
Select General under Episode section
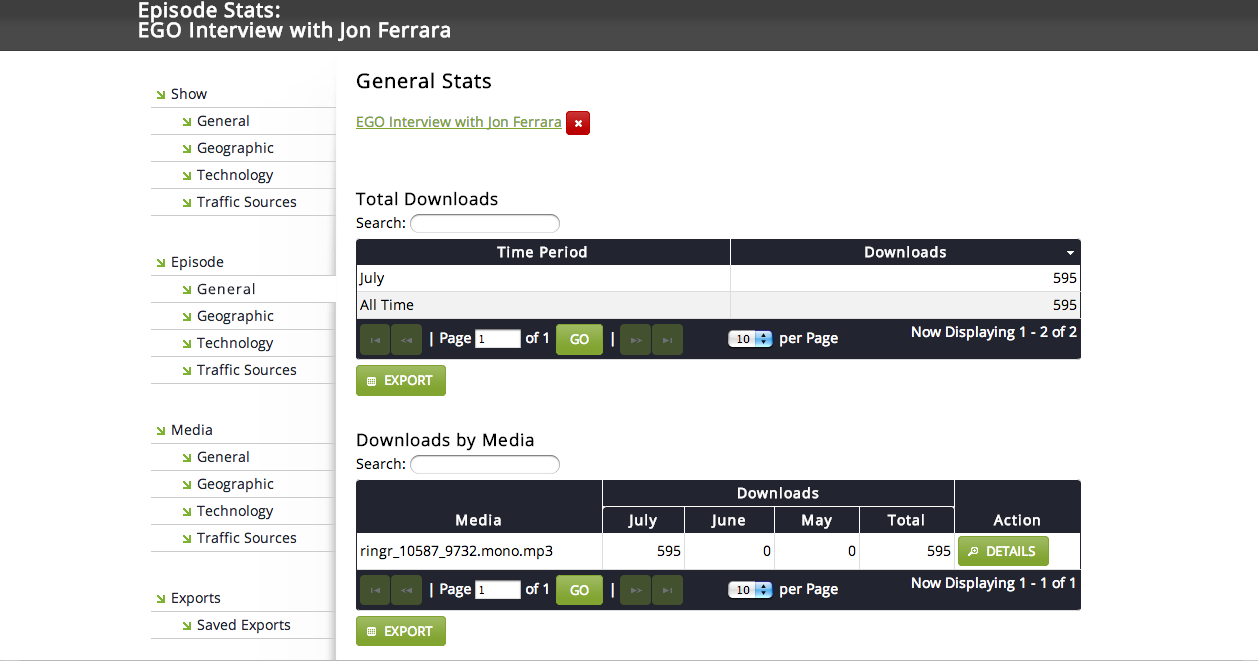coord(226,289)
